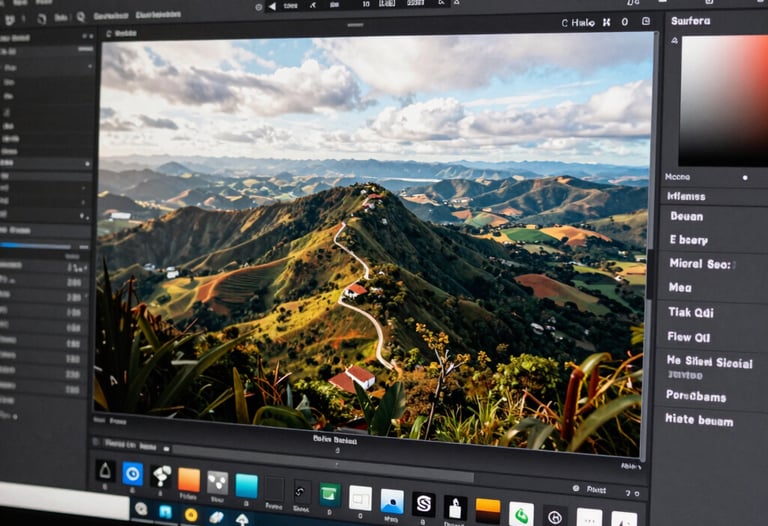Click the Bafes Berinal label below canvas

coord(335,440)
